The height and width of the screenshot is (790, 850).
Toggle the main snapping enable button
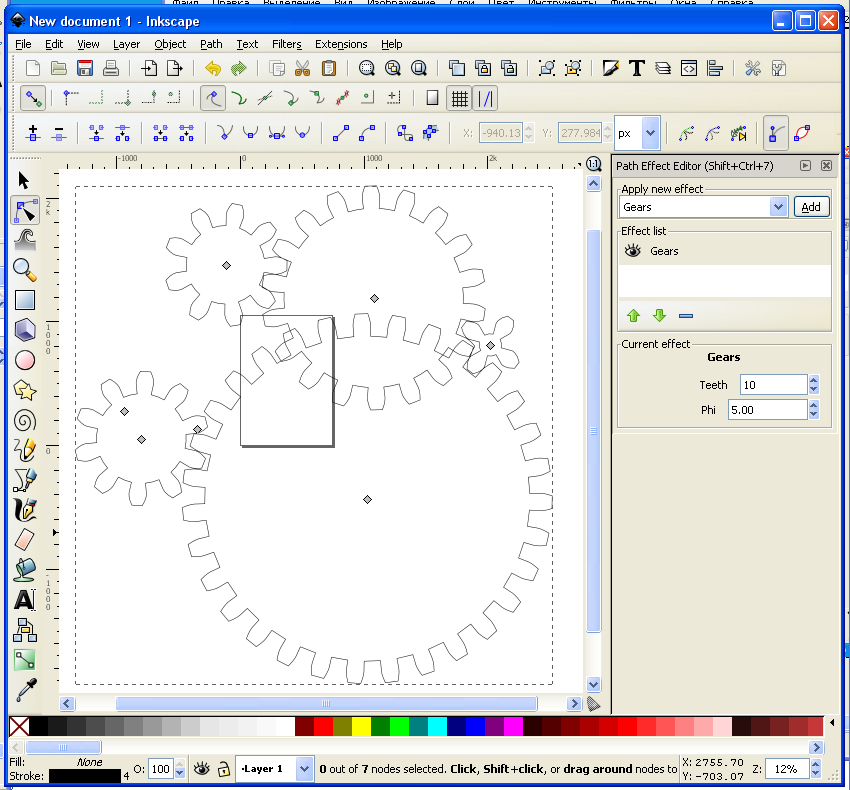tap(33, 99)
